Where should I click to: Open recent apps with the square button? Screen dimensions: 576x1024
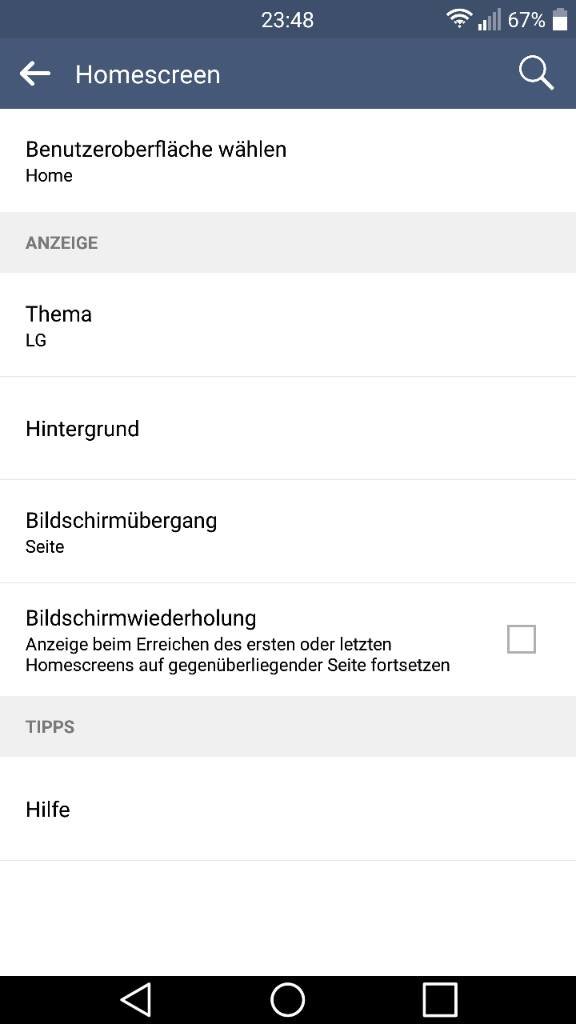click(x=440, y=999)
